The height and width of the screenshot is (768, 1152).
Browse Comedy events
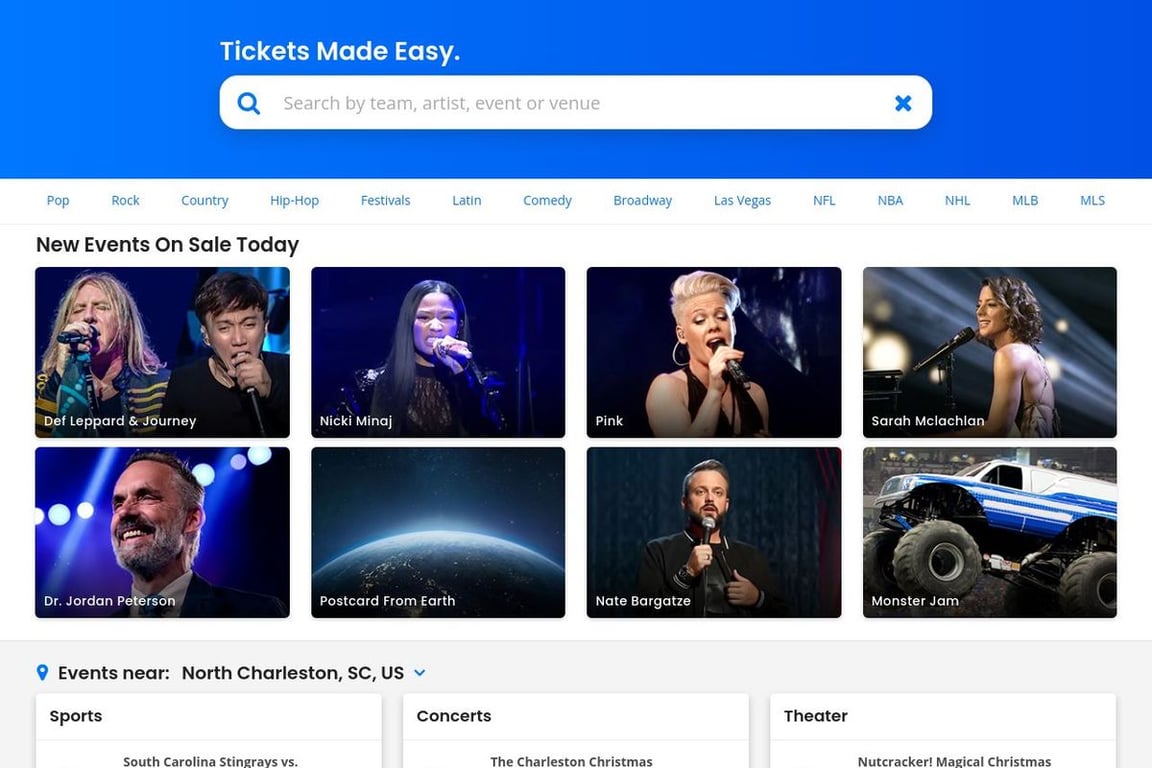pyautogui.click(x=547, y=200)
